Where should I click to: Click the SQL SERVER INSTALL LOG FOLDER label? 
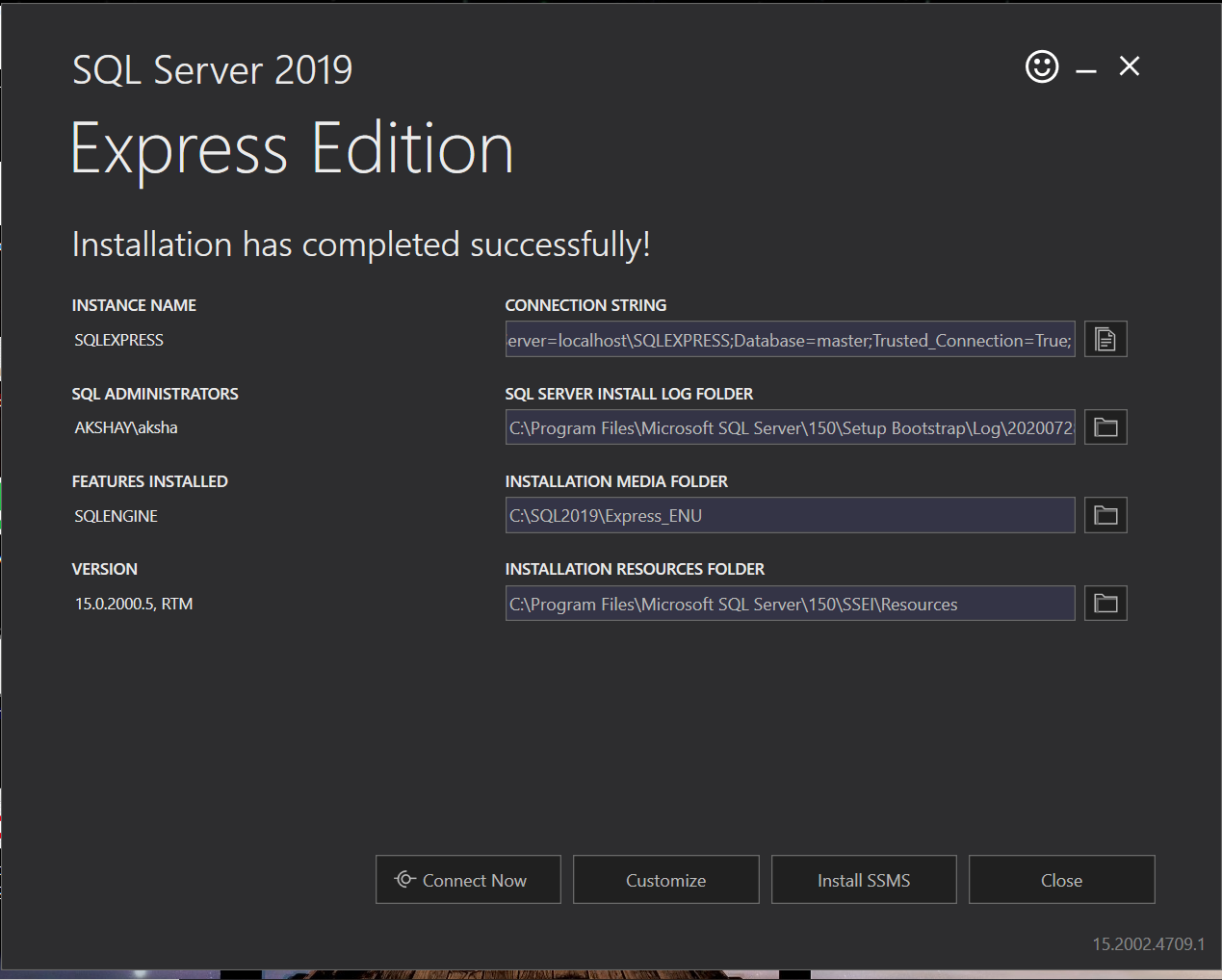pos(629,394)
